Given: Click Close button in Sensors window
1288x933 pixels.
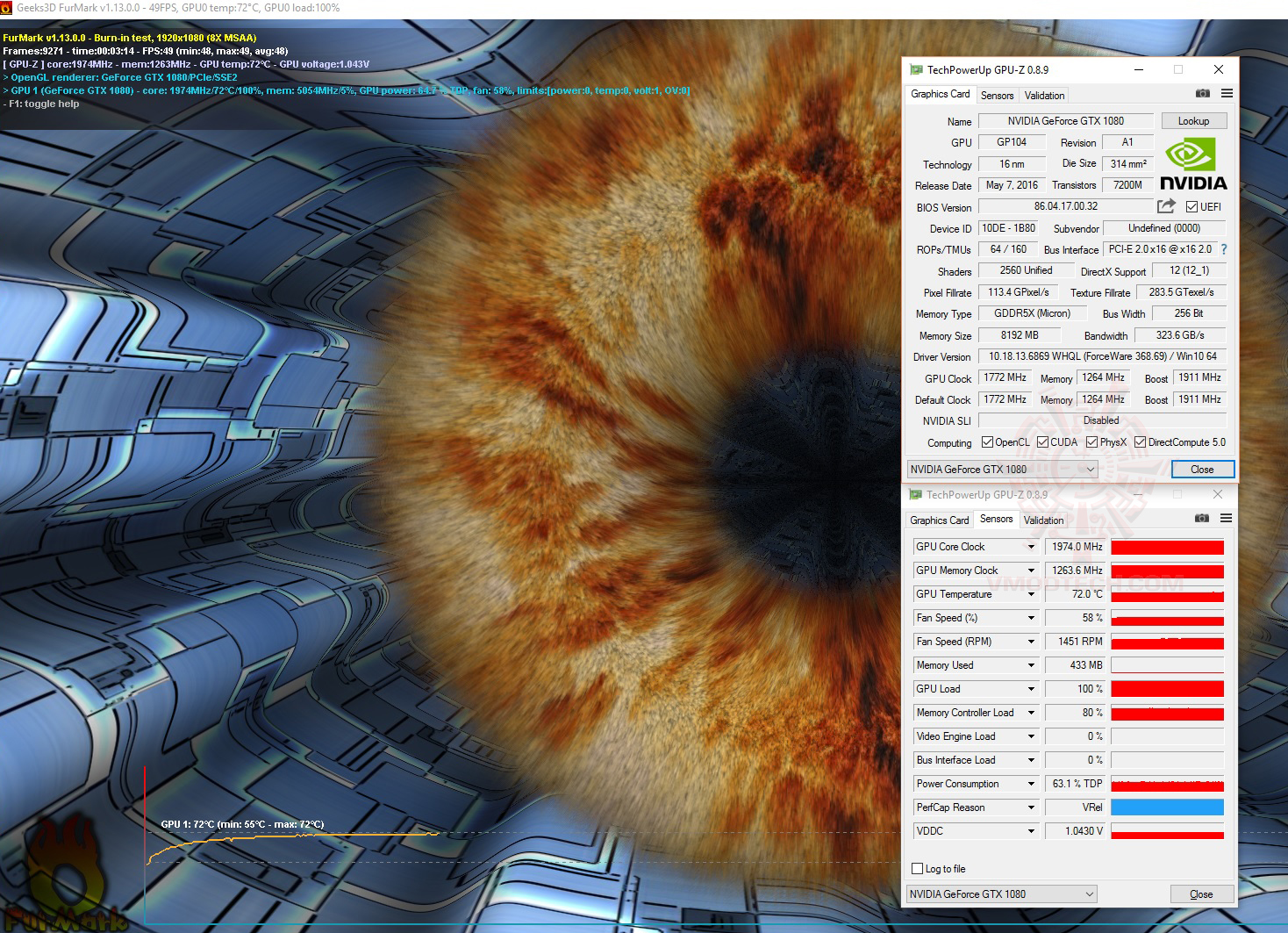Looking at the screenshot, I should [x=1202, y=894].
